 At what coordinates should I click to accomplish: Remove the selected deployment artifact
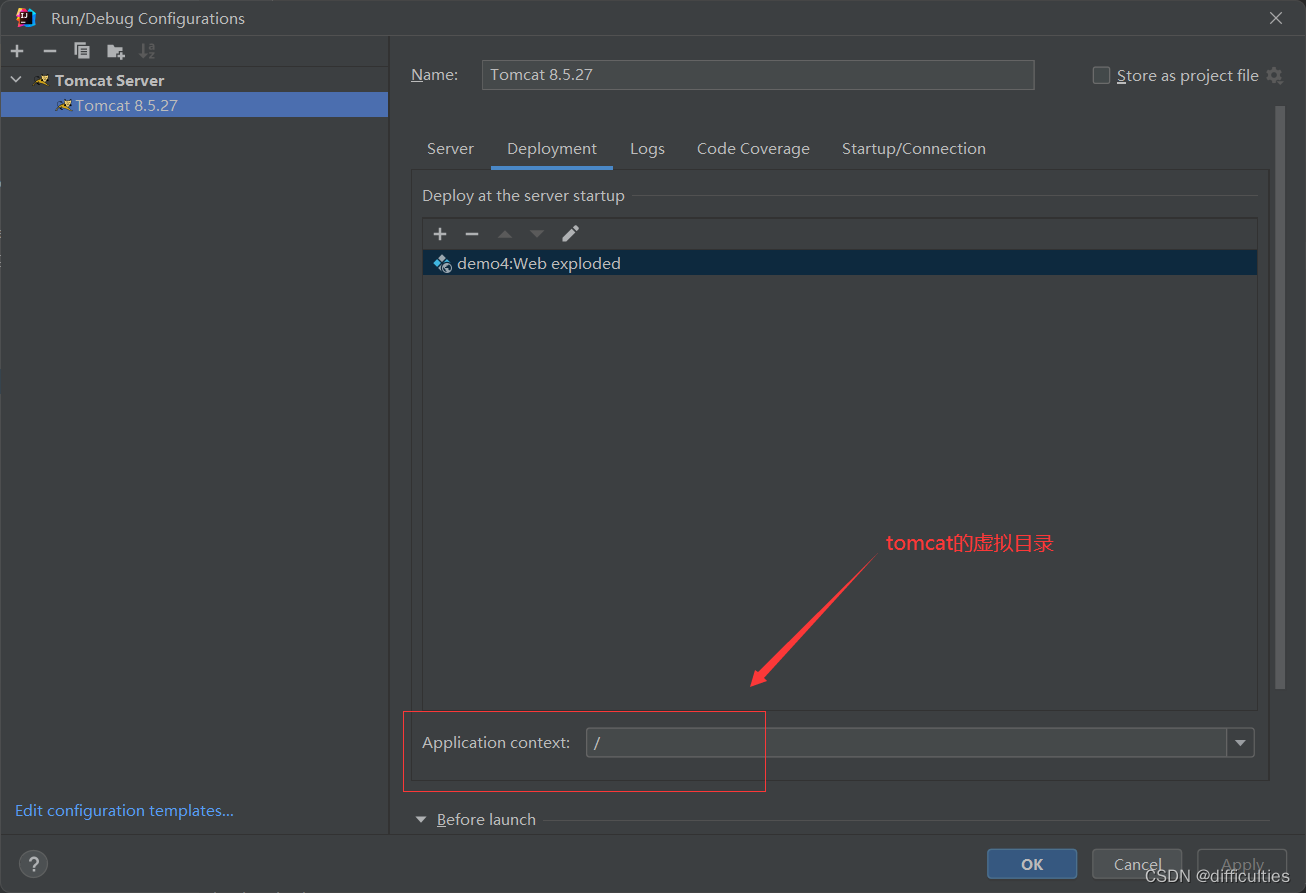(472, 234)
